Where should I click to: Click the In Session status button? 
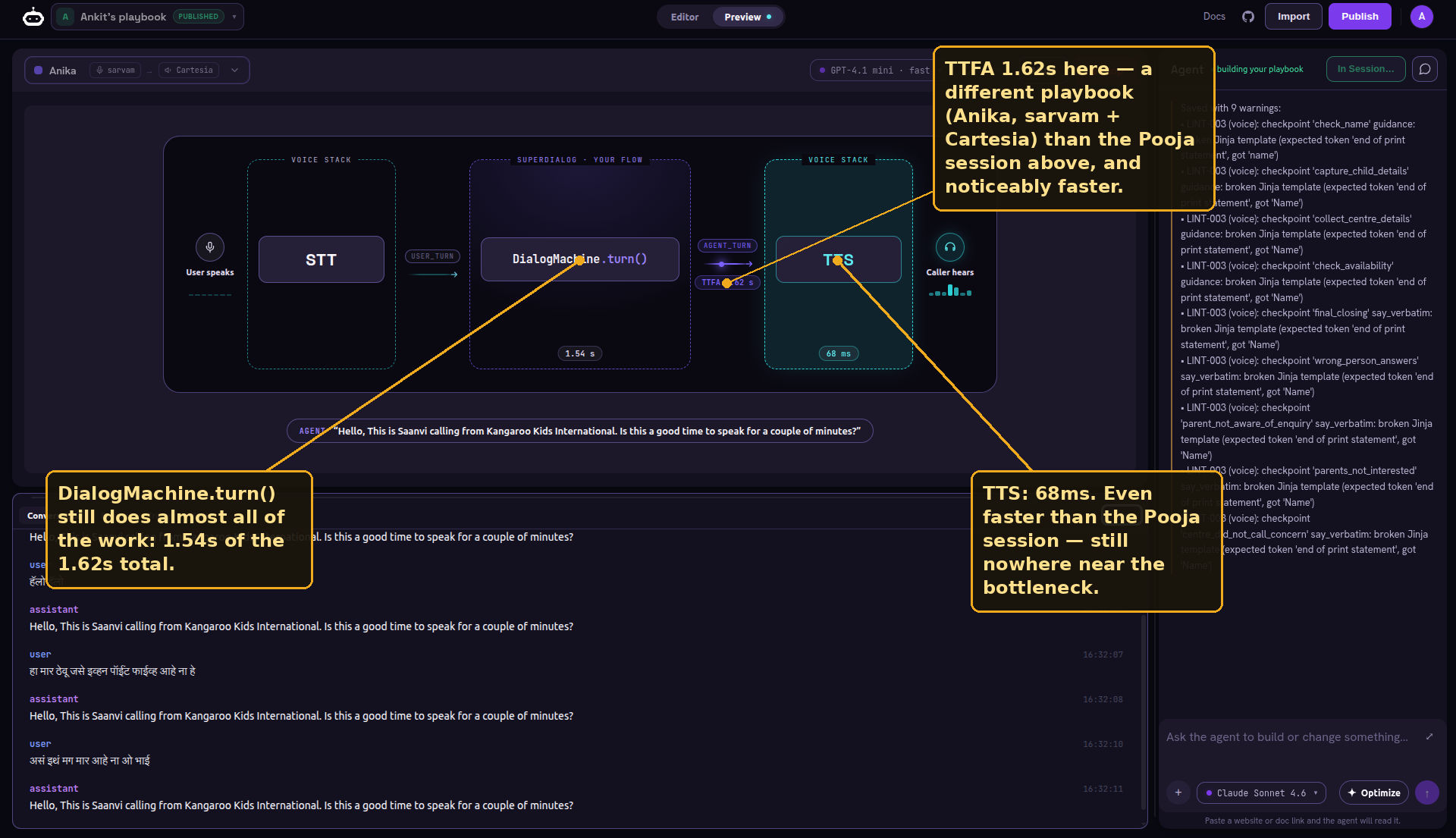pyautogui.click(x=1365, y=69)
